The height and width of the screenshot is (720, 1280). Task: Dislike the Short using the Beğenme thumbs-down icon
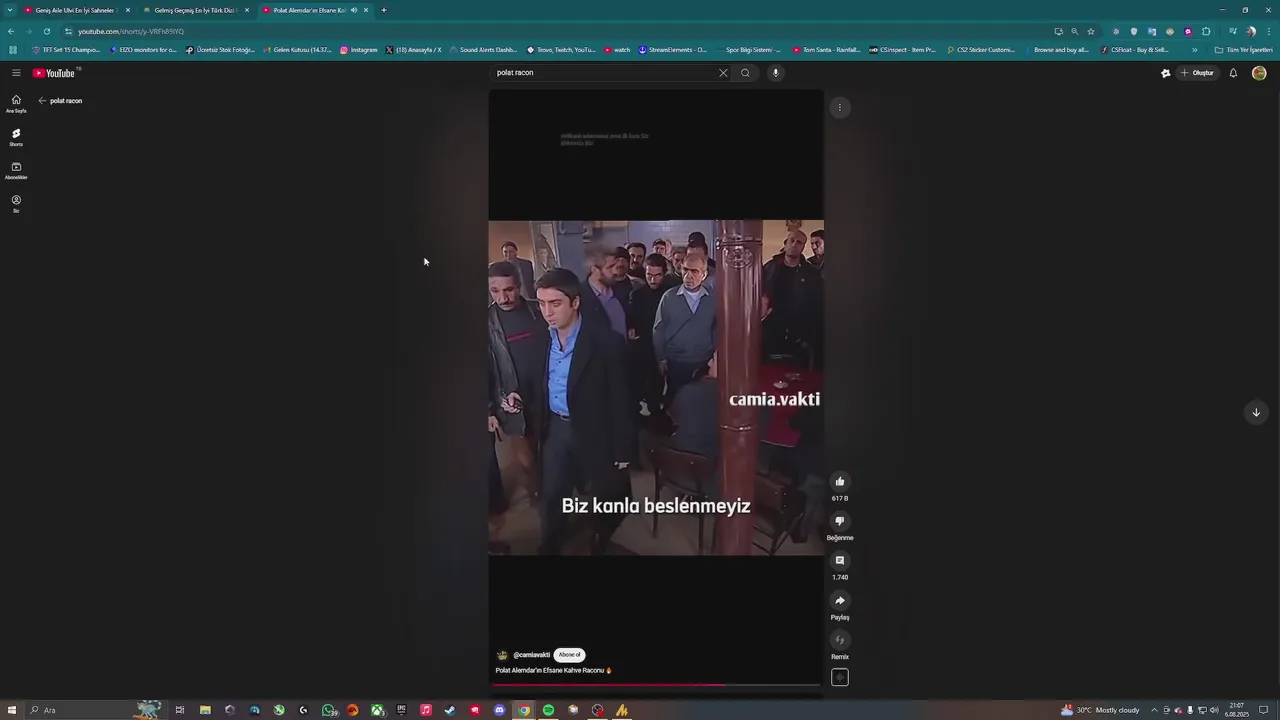(x=840, y=521)
